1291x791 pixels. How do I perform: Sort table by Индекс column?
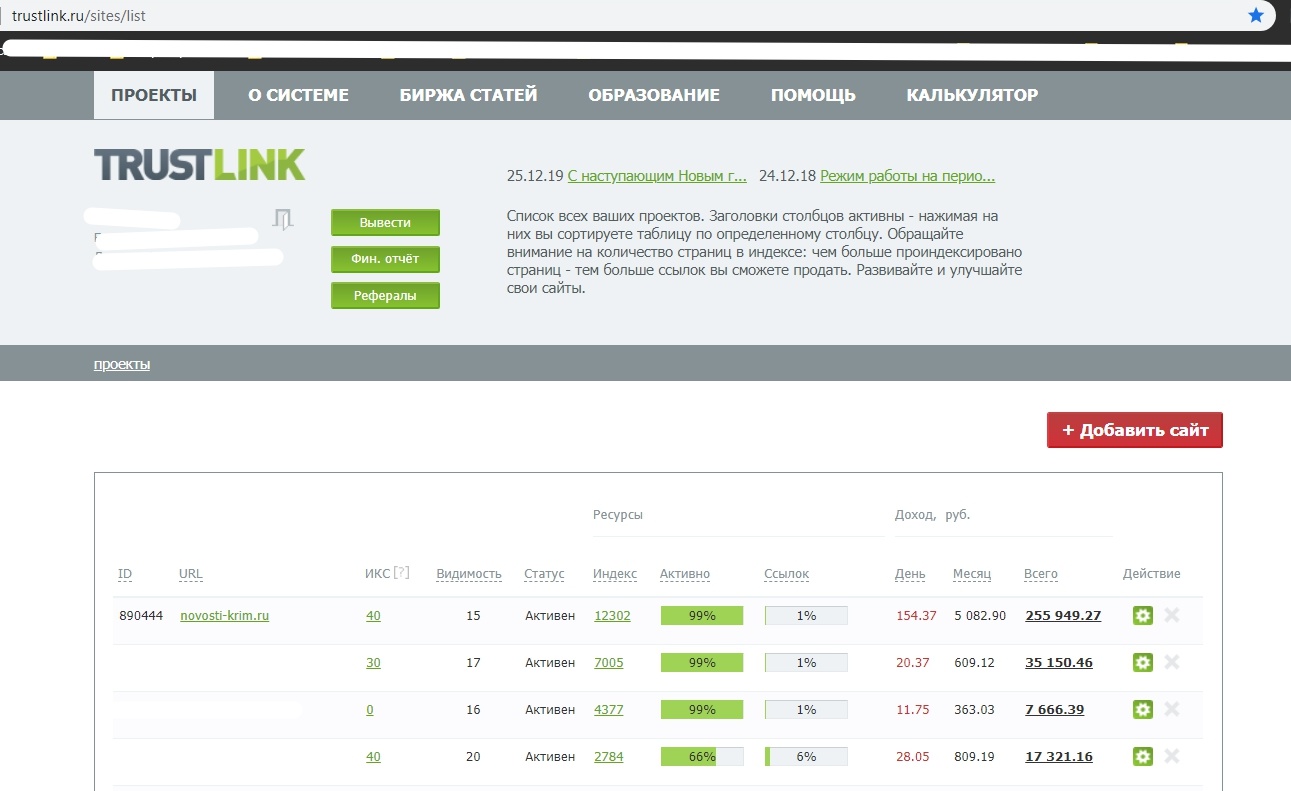(615, 574)
